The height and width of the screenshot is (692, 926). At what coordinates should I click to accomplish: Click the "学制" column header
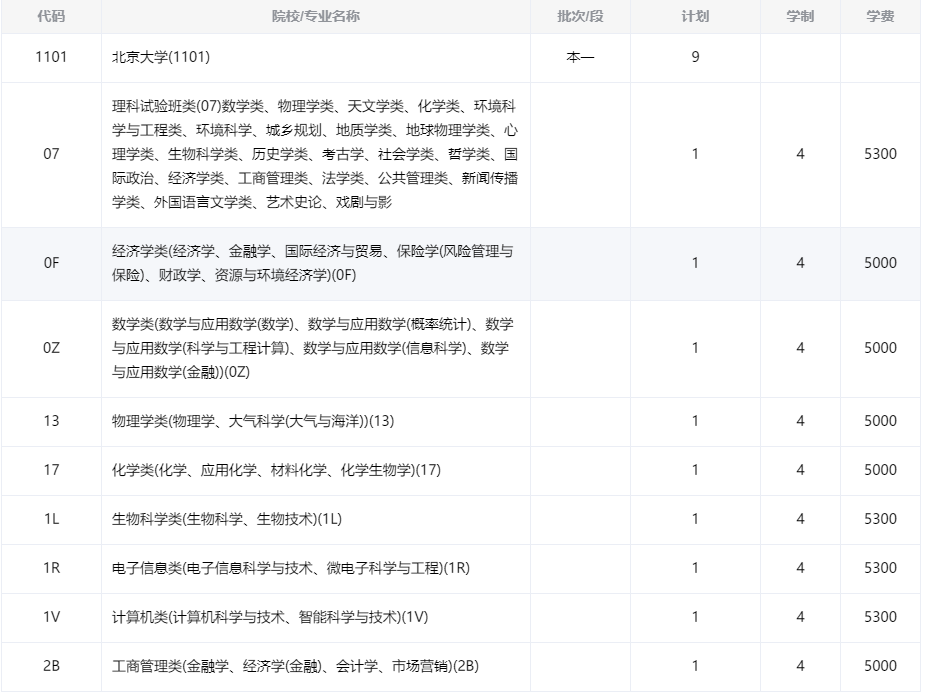[x=800, y=17]
